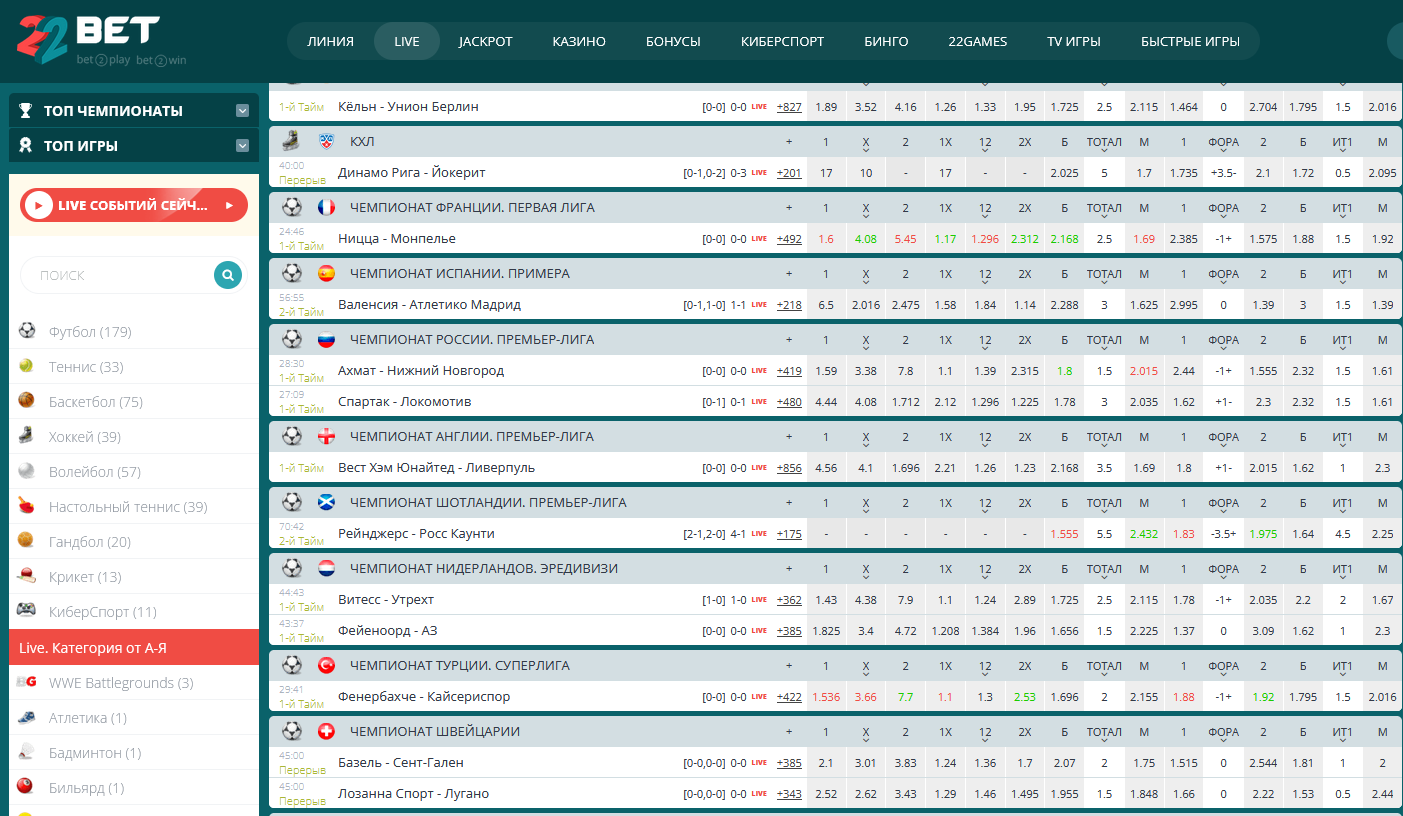Expand the ТОП ЧЕМПИОНАТЫ panel arrow
This screenshot has width=1403, height=816.
click(242, 111)
